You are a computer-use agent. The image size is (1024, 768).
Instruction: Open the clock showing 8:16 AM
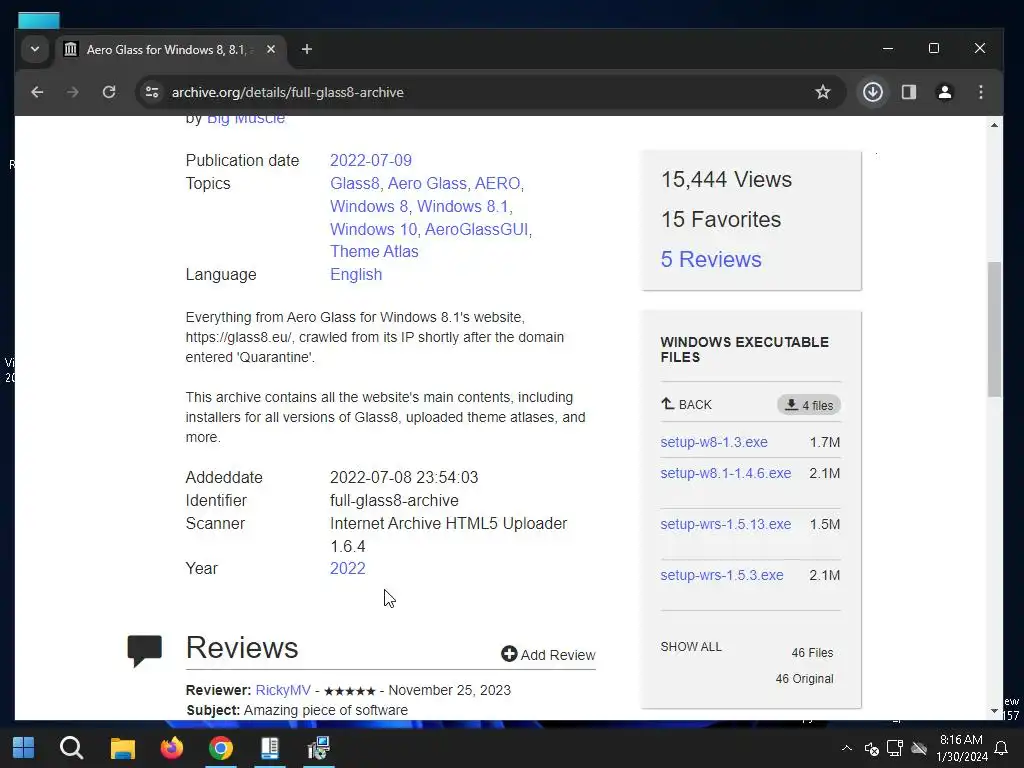[961, 748]
